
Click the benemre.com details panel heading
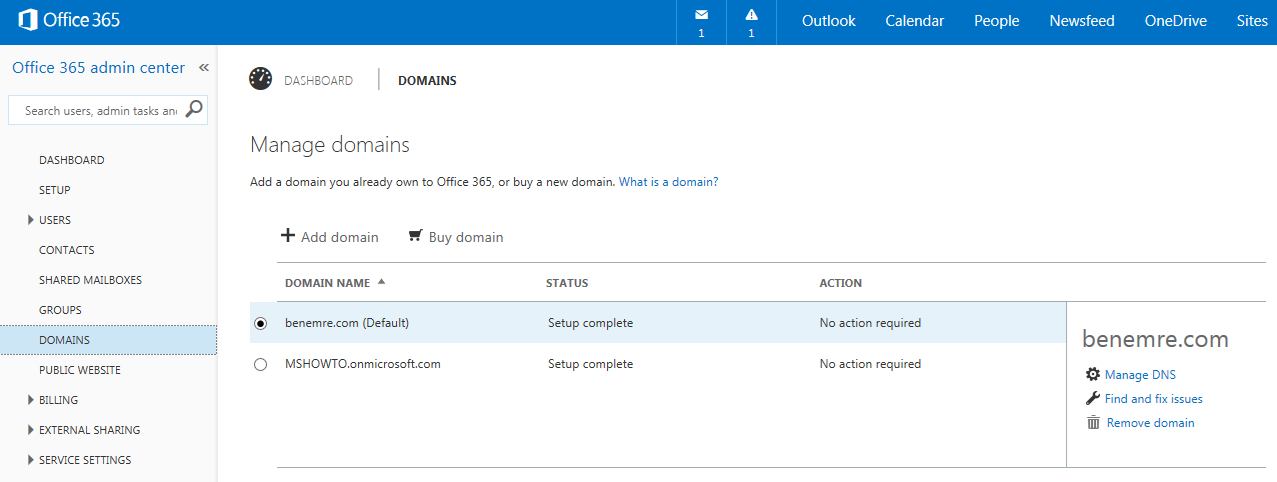point(1155,340)
